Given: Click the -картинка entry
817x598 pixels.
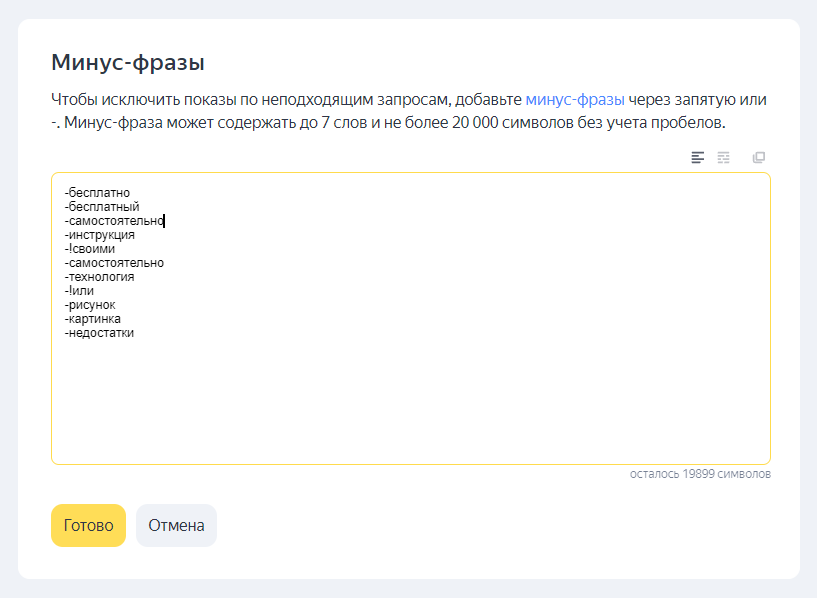Looking at the screenshot, I should (93, 319).
